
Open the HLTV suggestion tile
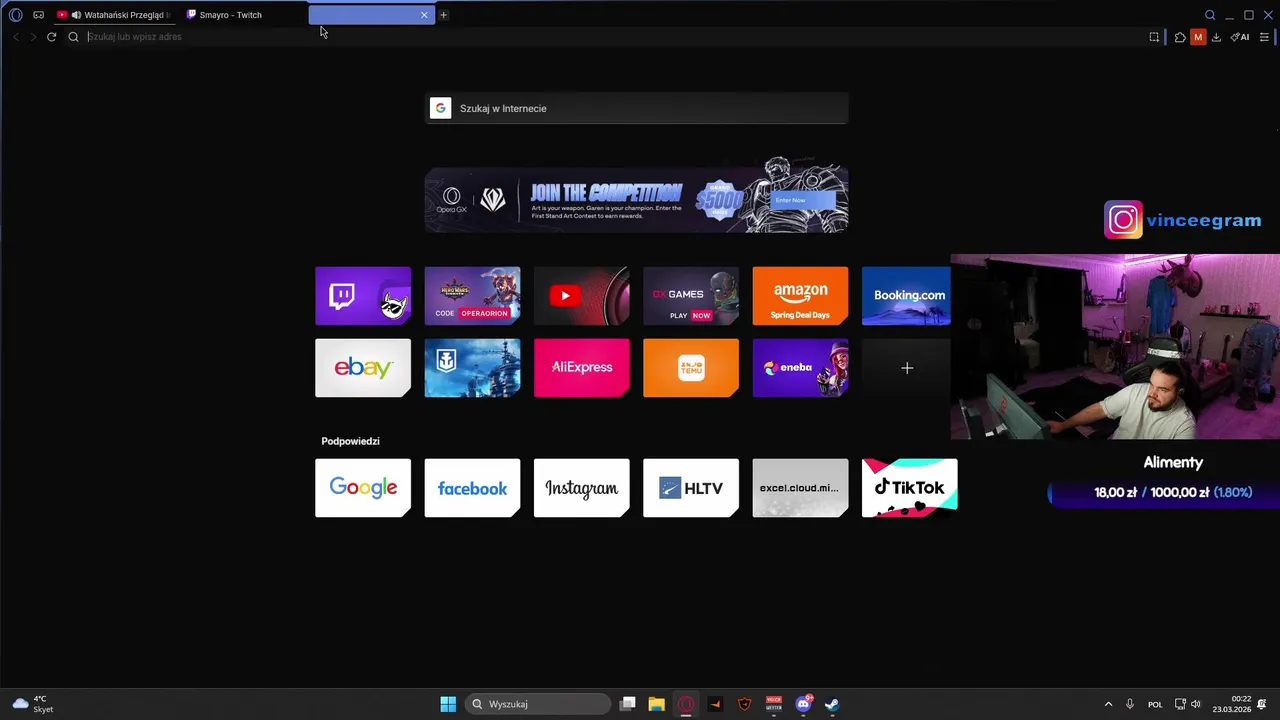point(691,488)
